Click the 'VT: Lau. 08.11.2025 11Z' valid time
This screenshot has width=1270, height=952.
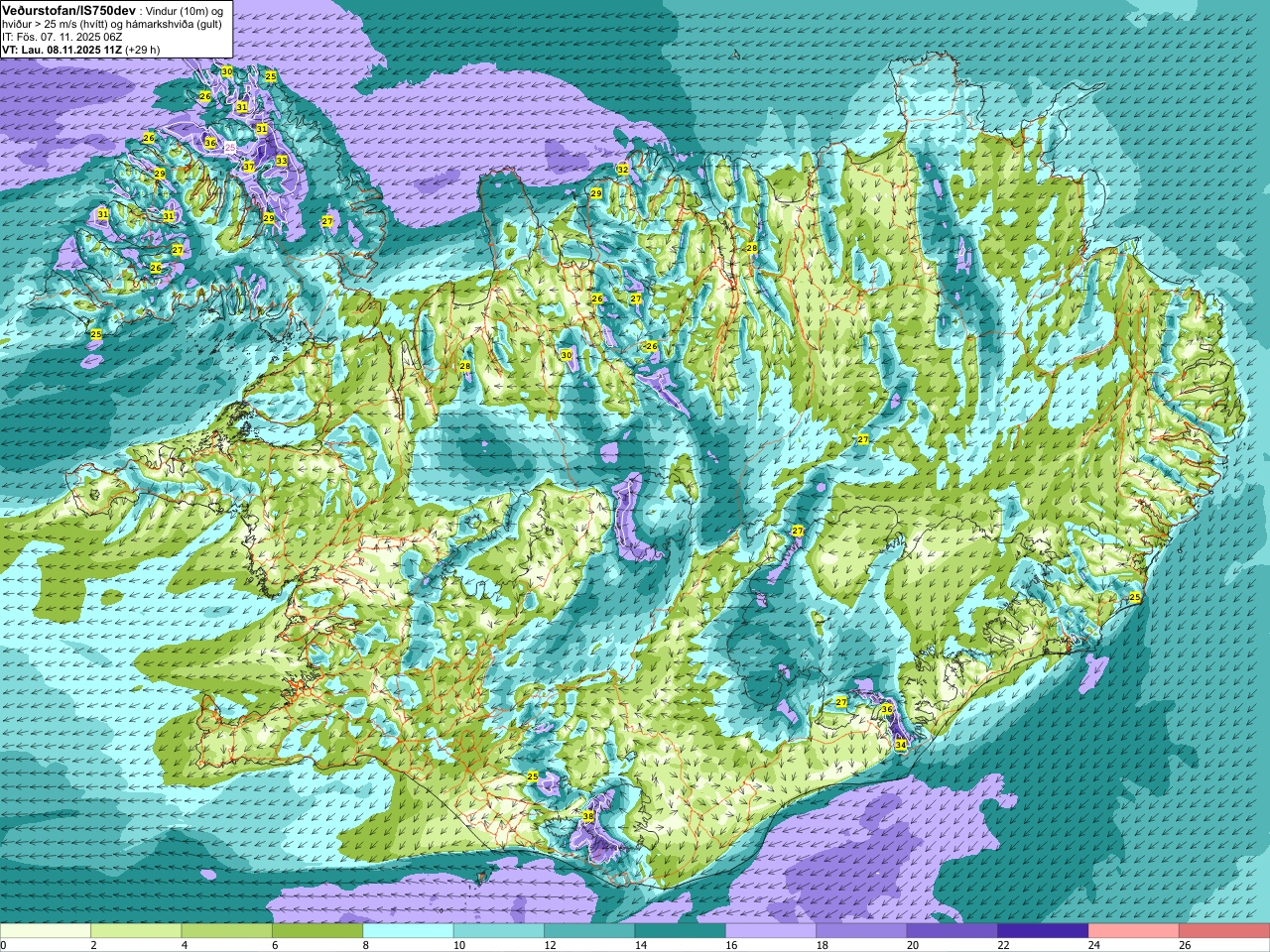pyautogui.click(x=62, y=50)
